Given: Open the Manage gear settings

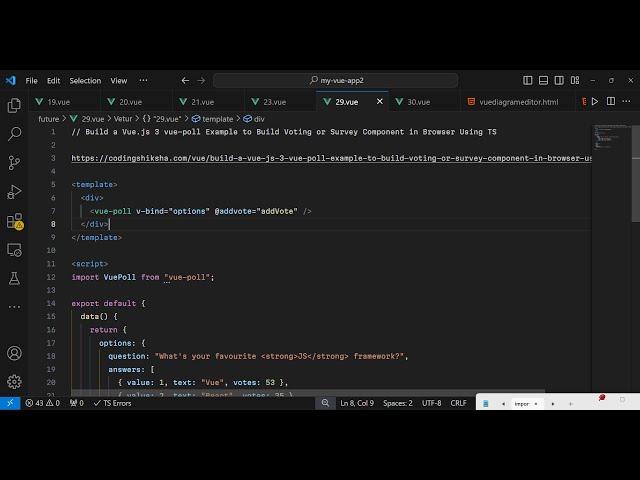Looking at the screenshot, I should tap(14, 381).
